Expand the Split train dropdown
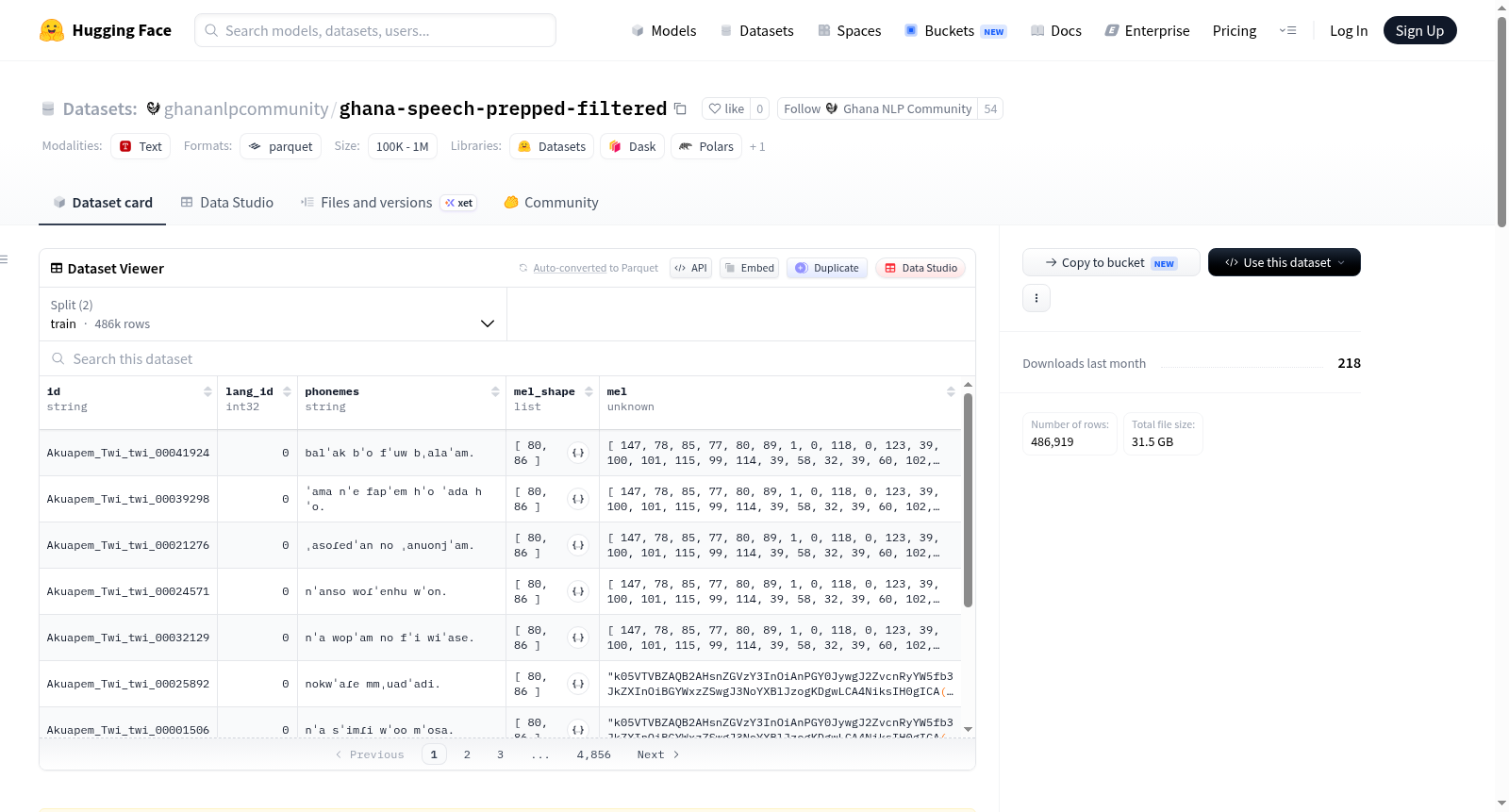The width and height of the screenshot is (1509, 812). point(273,314)
